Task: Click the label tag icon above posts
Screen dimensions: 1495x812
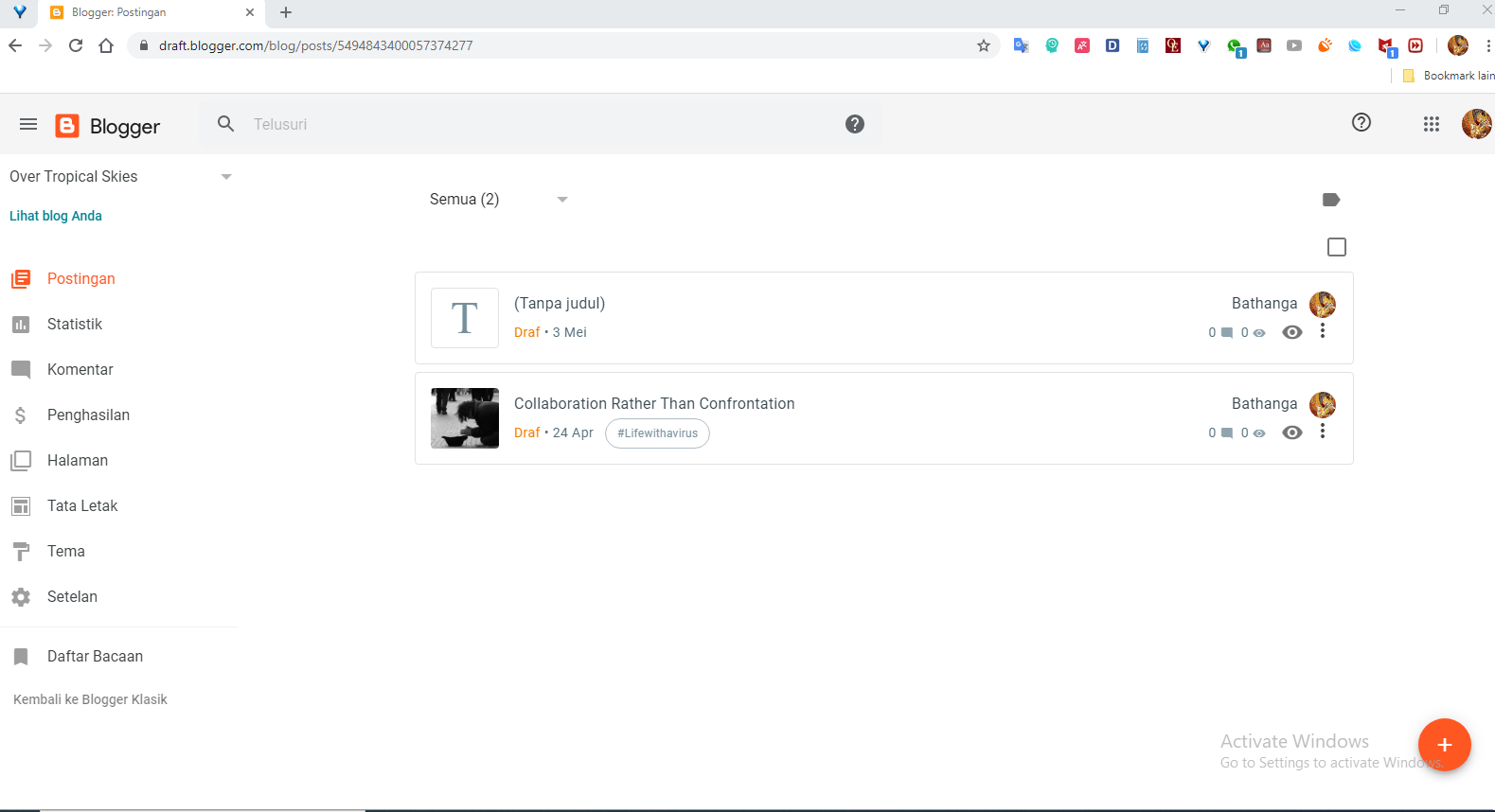Action: (1331, 200)
